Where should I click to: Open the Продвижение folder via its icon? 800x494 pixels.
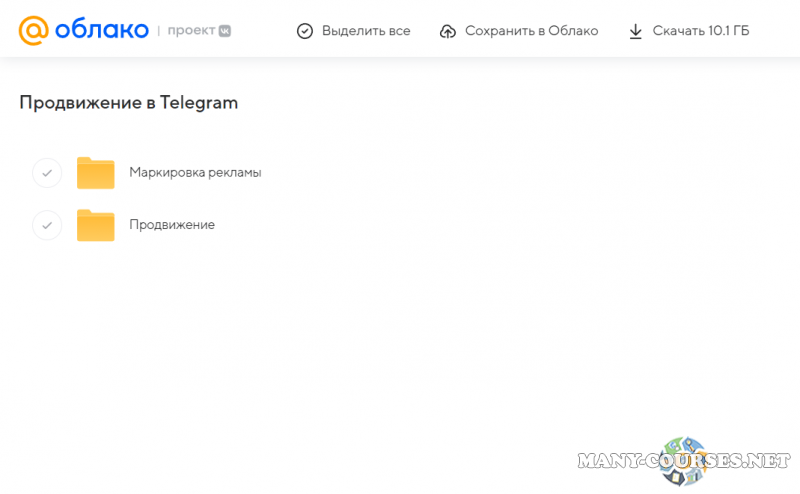(96, 225)
